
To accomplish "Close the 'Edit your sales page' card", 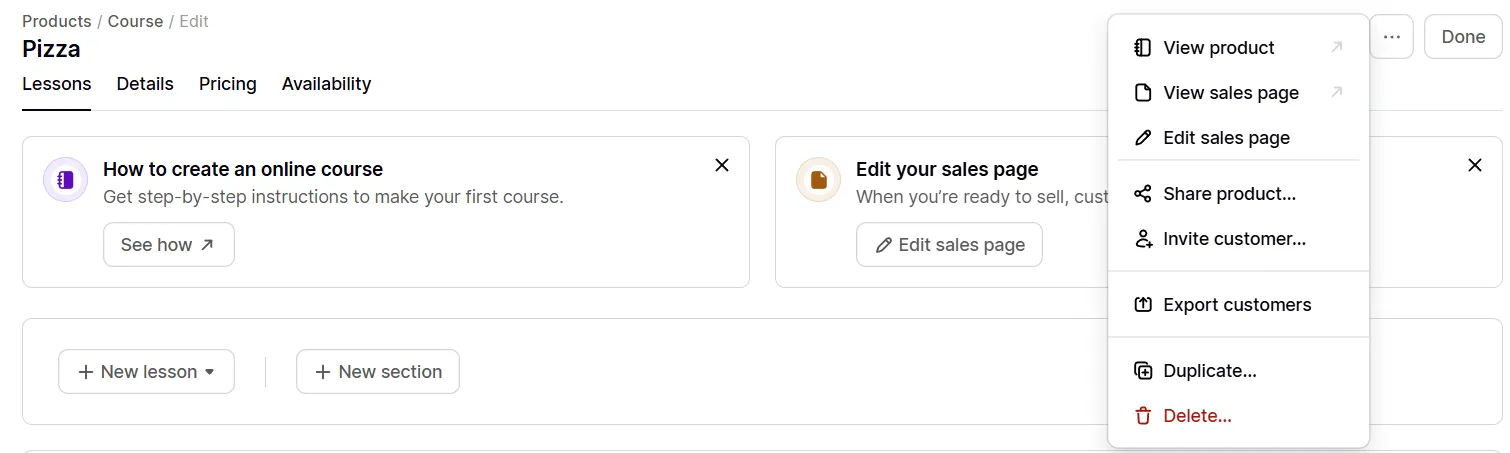I will coord(1474,165).
